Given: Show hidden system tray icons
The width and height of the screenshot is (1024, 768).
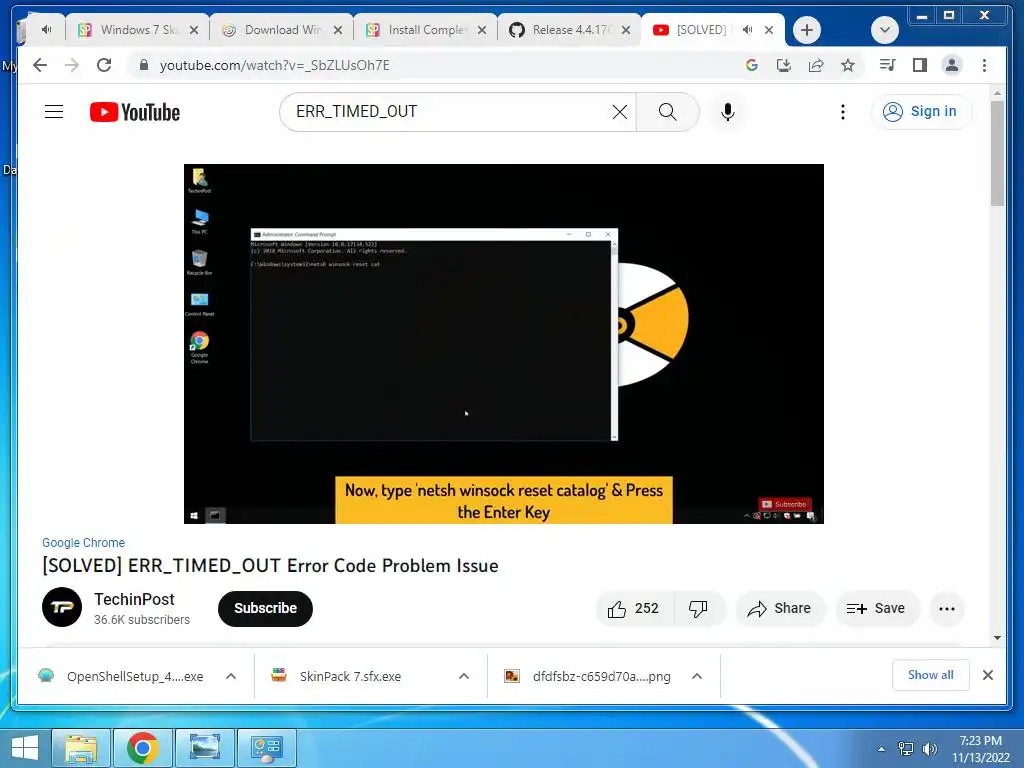Looking at the screenshot, I should (882, 749).
